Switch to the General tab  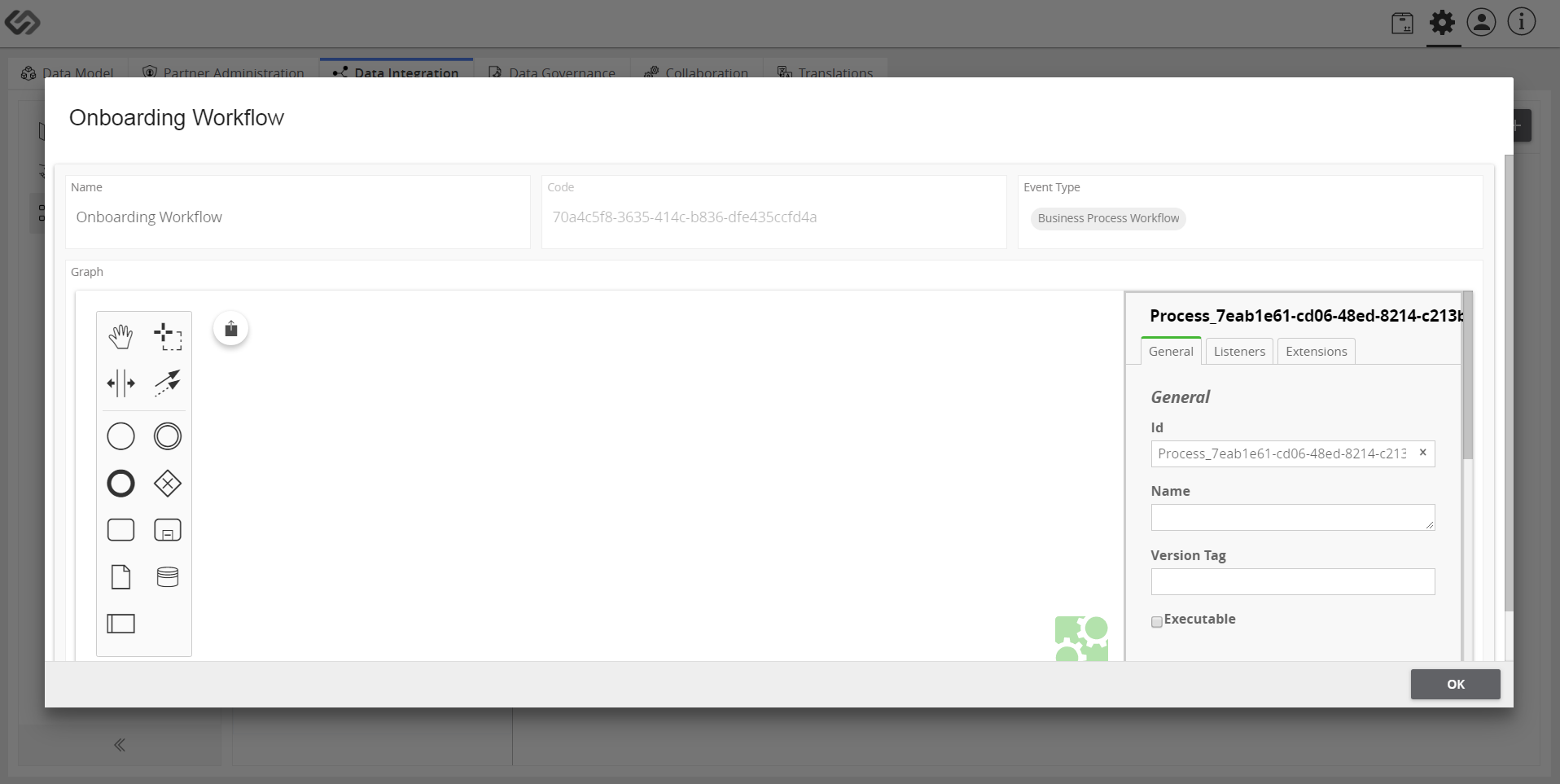coord(1171,351)
